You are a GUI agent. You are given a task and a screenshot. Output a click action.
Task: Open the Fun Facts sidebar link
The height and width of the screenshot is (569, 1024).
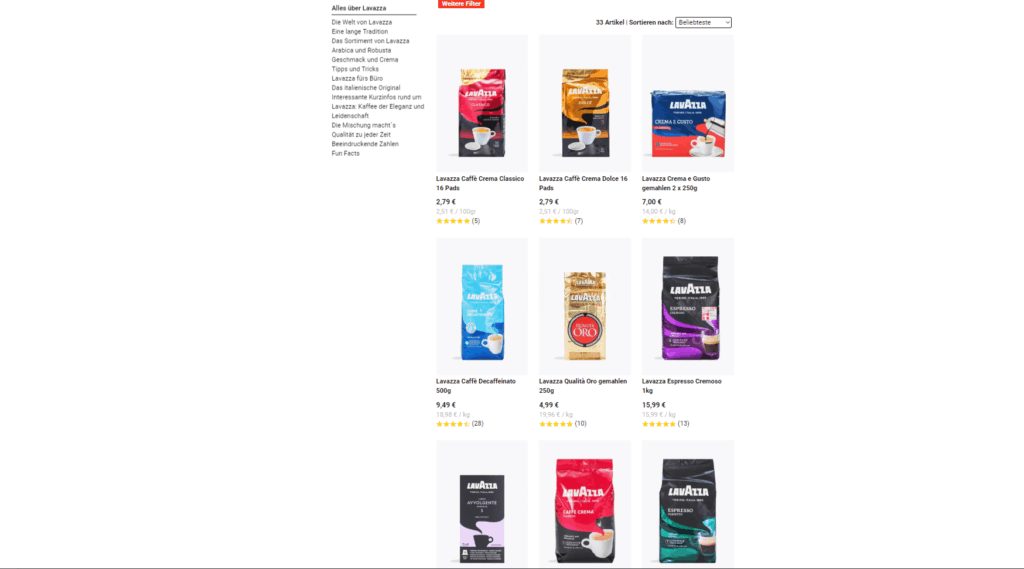tap(345, 154)
